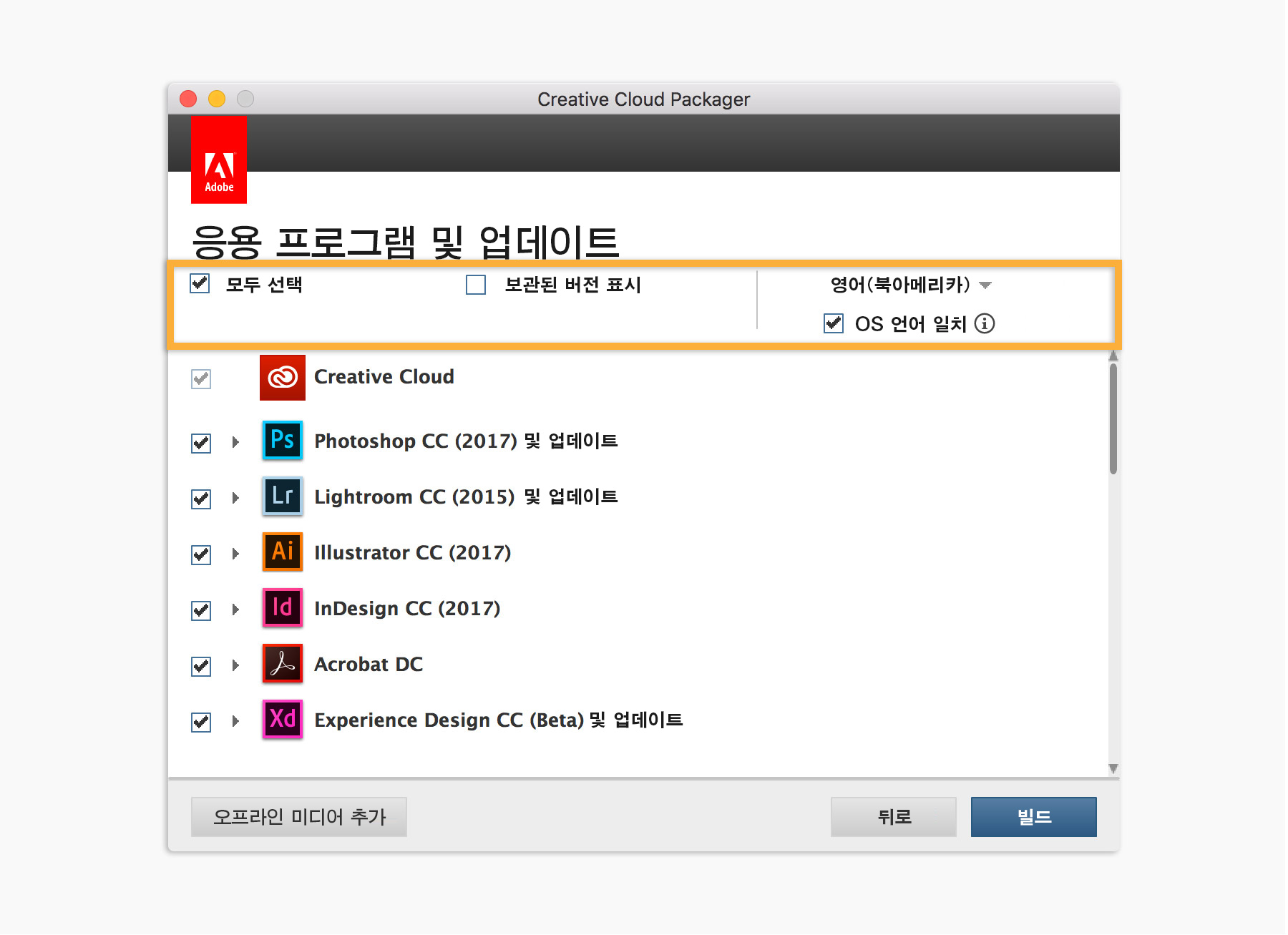Expand the InDesign CC (2017) row
This screenshot has width=1288, height=935.
(x=235, y=610)
